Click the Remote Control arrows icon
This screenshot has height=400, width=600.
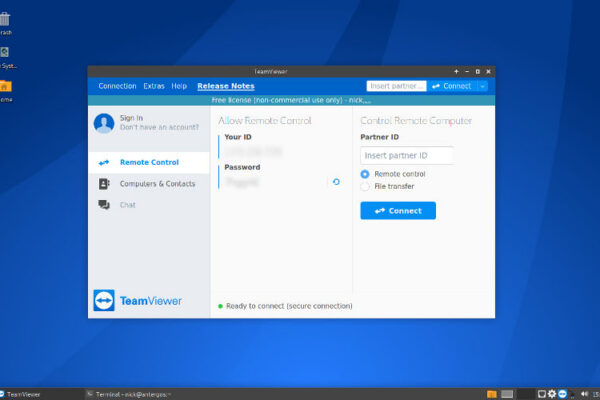104,163
